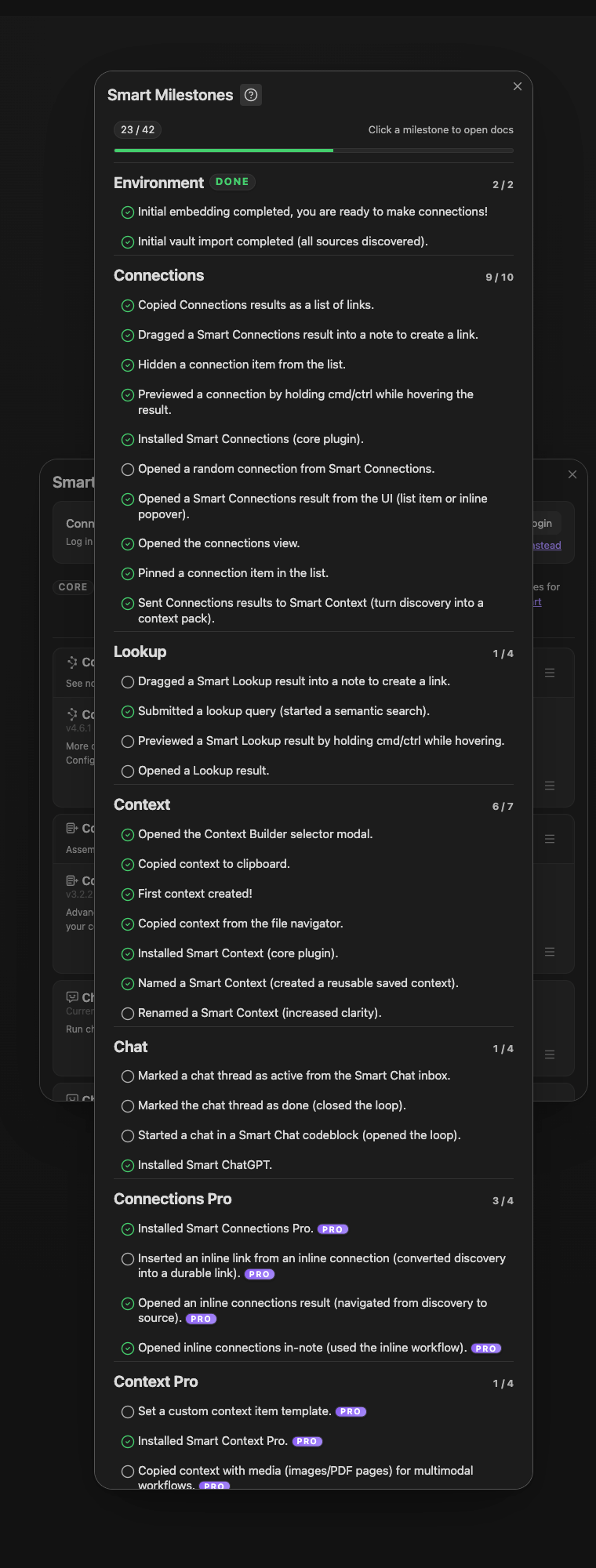Click the CORE tag in background panel
The width and height of the screenshot is (596, 1568).
73,587
